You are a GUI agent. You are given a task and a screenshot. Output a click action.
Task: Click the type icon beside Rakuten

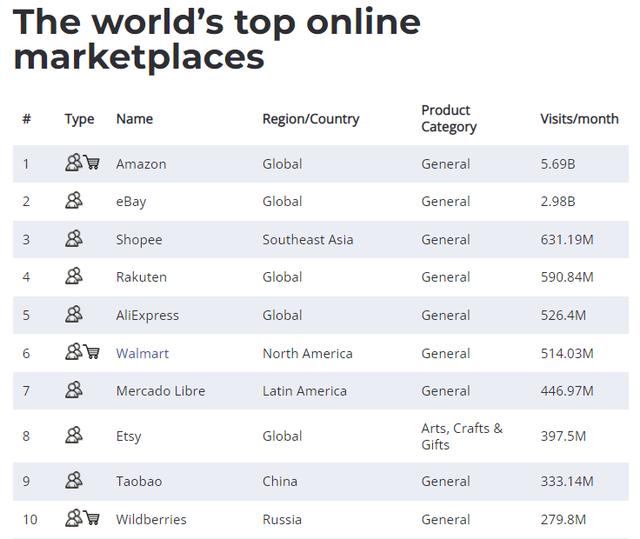(73, 277)
